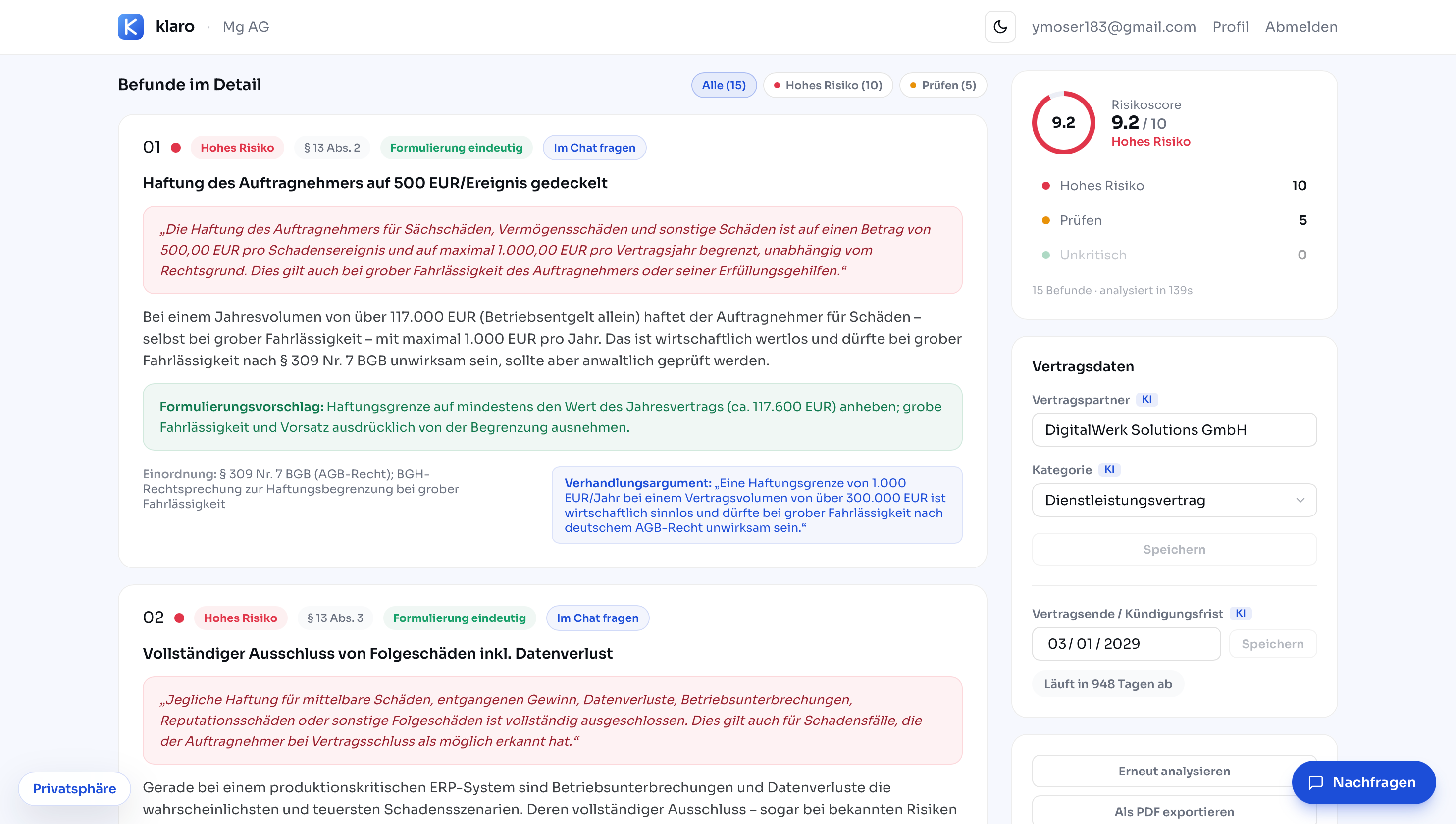The width and height of the screenshot is (1456, 824).
Task: Click Als PDF exportieren button
Action: click(1174, 811)
